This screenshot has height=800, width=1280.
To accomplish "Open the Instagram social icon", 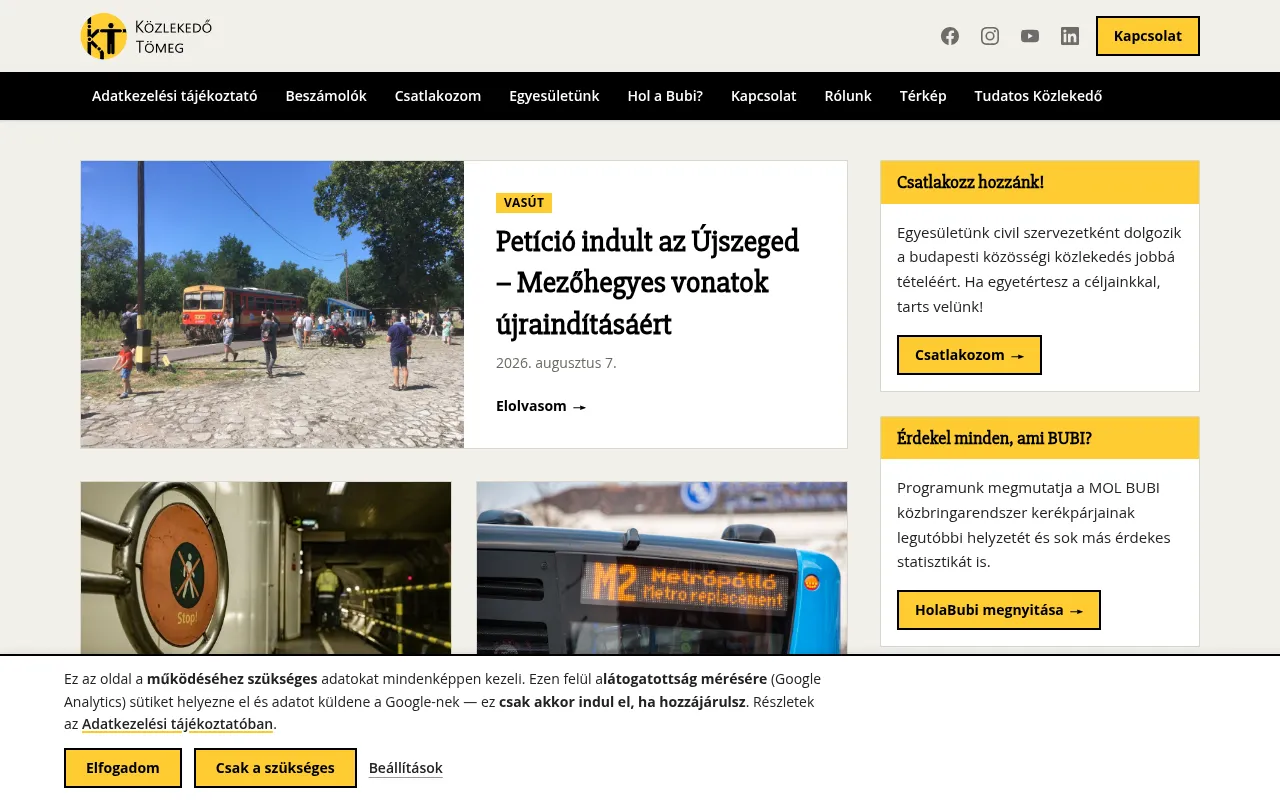I will click(x=990, y=36).
